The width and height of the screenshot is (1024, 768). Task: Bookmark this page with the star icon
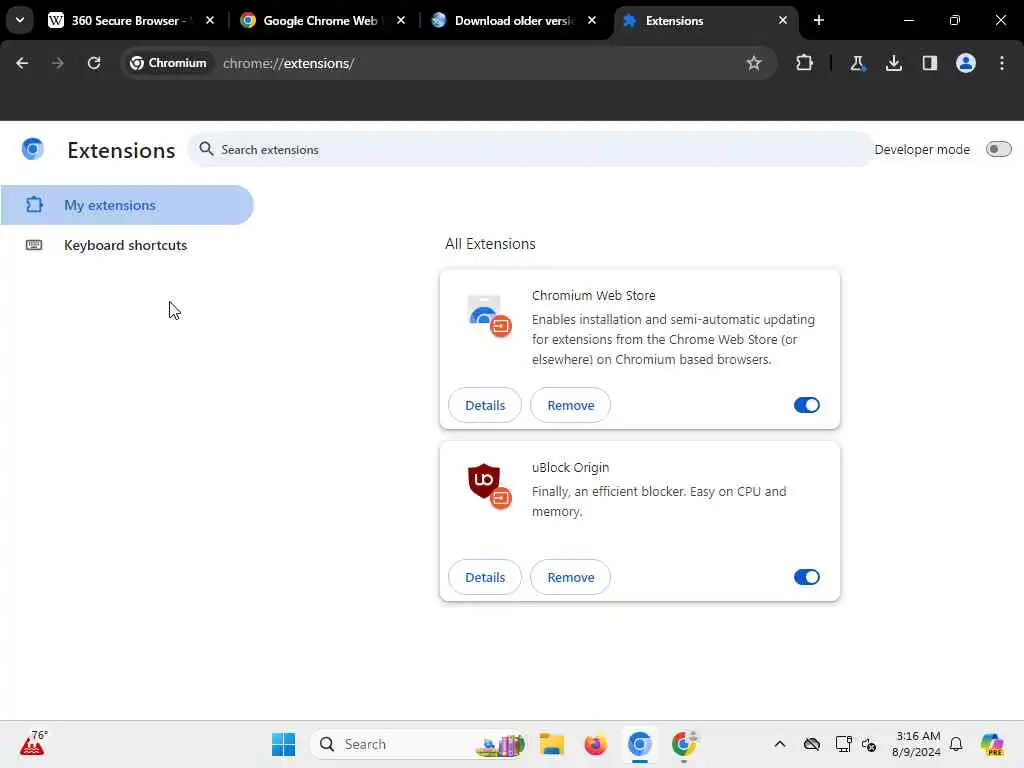[x=754, y=63]
